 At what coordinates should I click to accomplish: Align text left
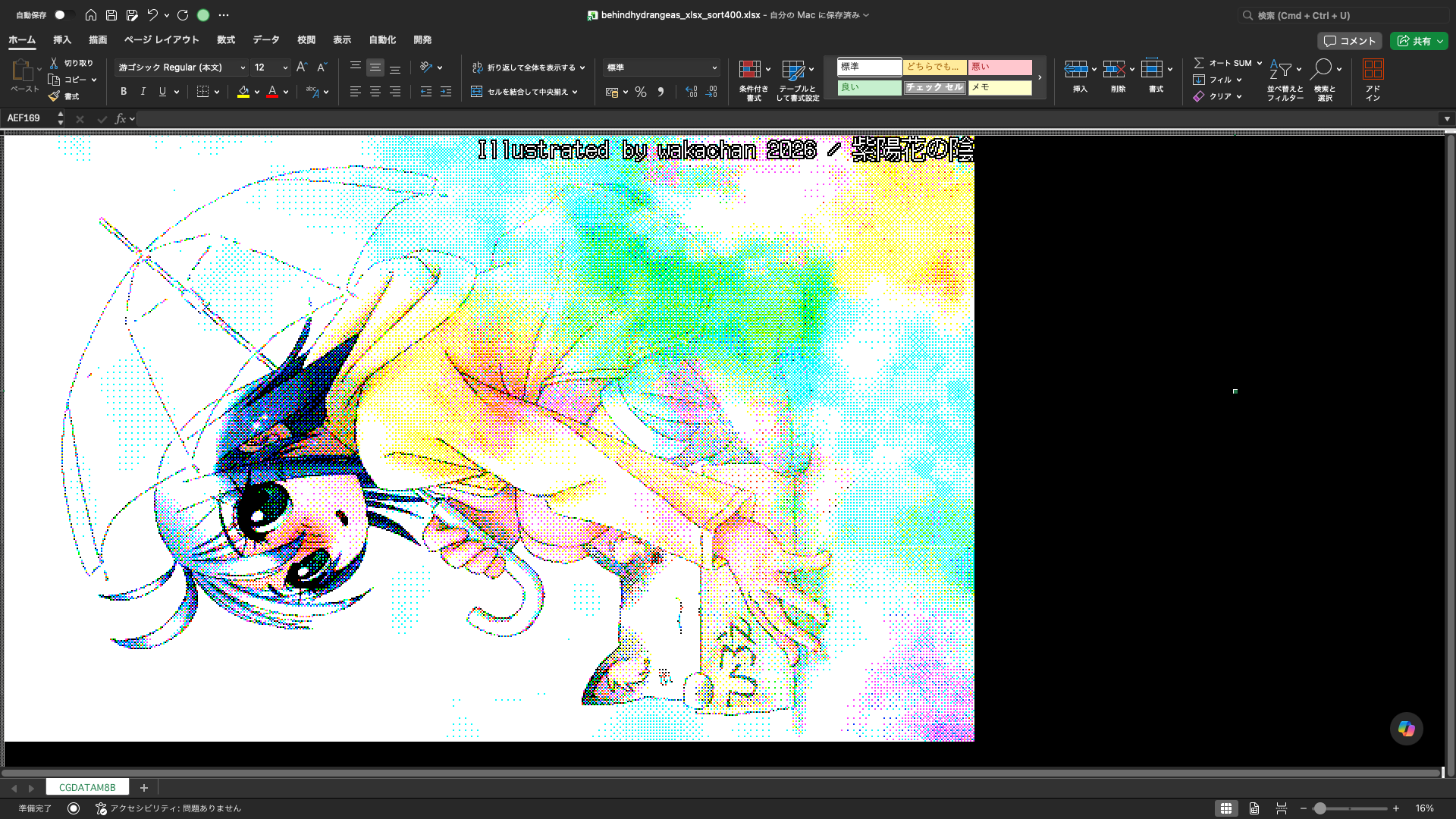click(x=355, y=92)
